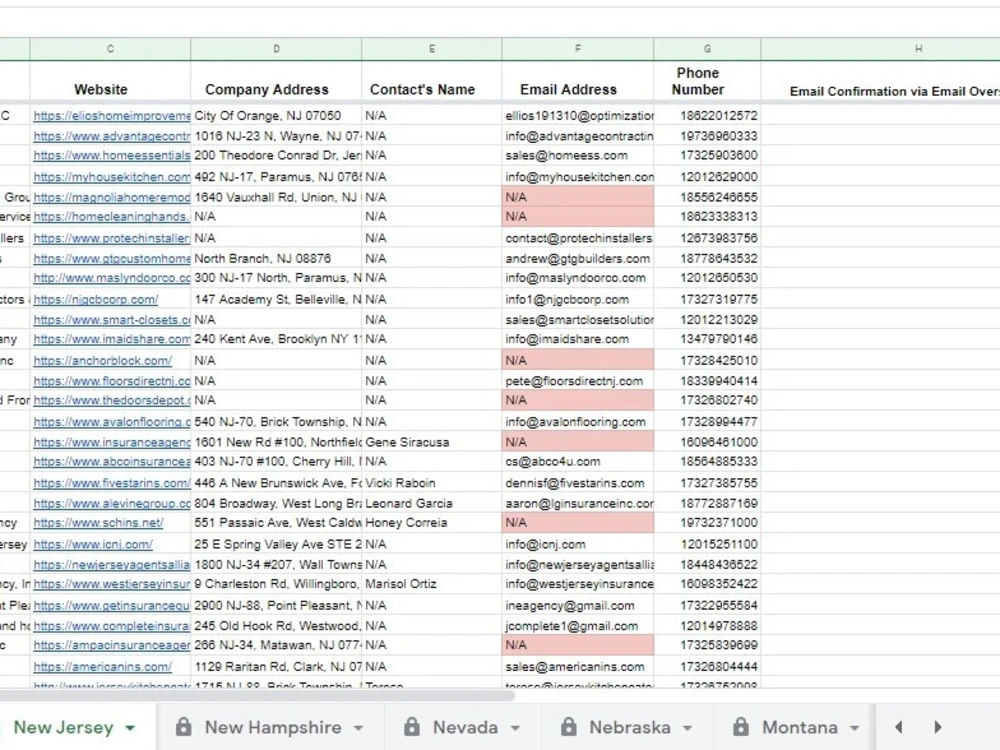This screenshot has height=750, width=1000.
Task: Select the pete@floorsdirectnj.com email cell
Action: click(x=578, y=381)
